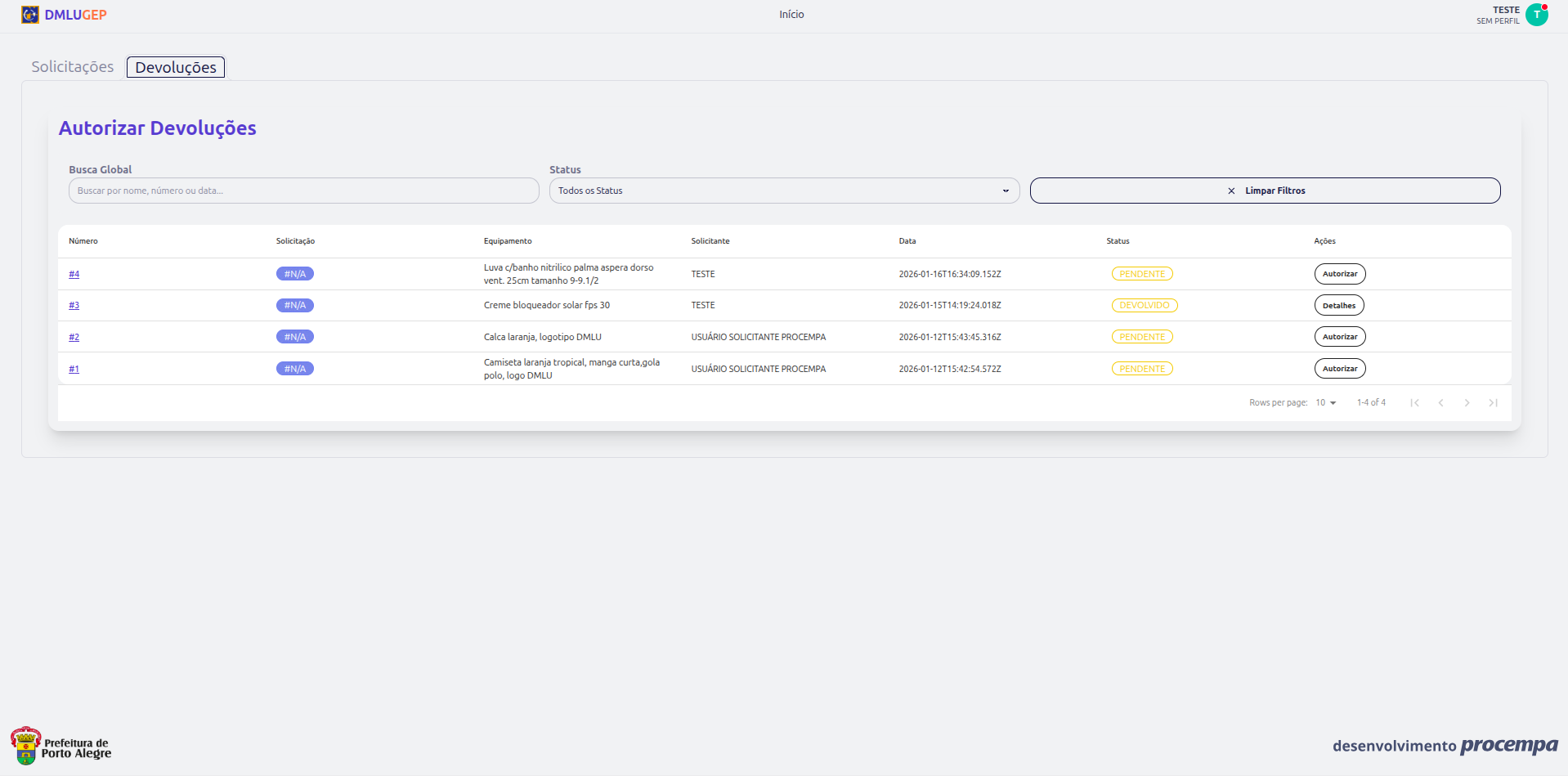Go to the first page of results
The width and height of the screenshot is (1568, 776).
(x=1414, y=402)
